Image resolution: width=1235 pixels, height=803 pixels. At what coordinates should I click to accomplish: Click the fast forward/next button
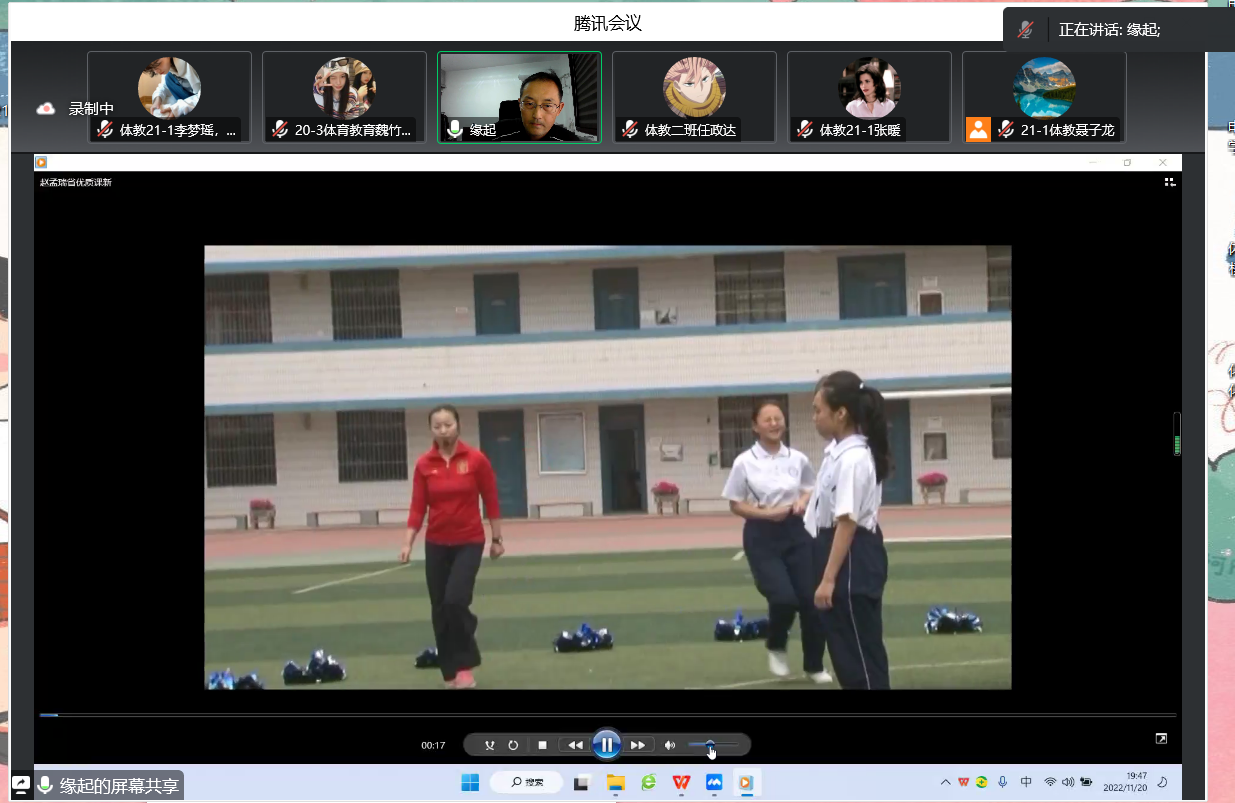click(638, 745)
